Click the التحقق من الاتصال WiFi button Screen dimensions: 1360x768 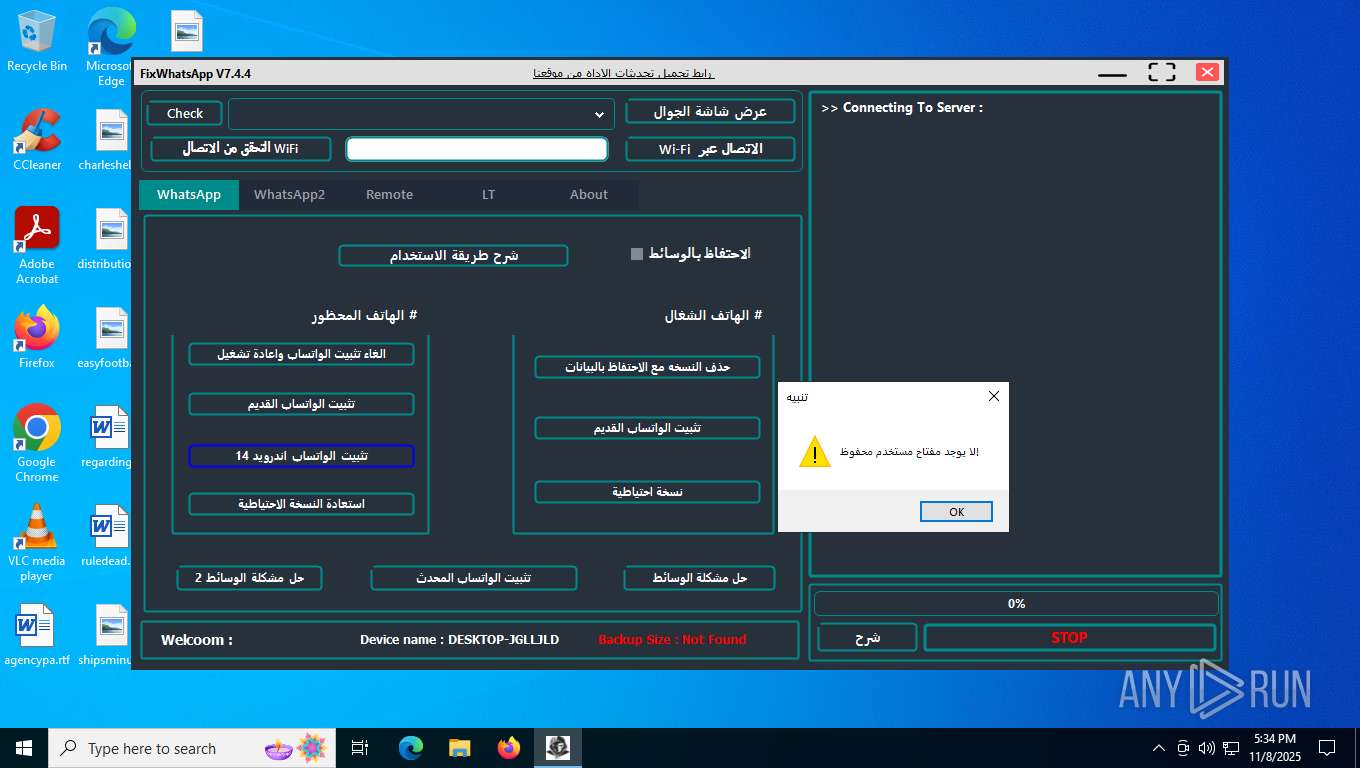pyautogui.click(x=240, y=149)
